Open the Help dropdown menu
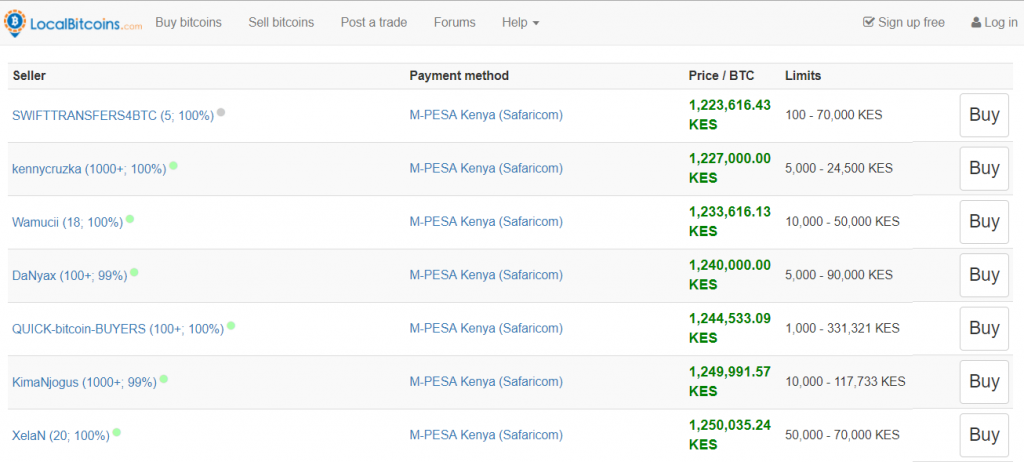This screenshot has height=462, width=1024. pos(520,23)
